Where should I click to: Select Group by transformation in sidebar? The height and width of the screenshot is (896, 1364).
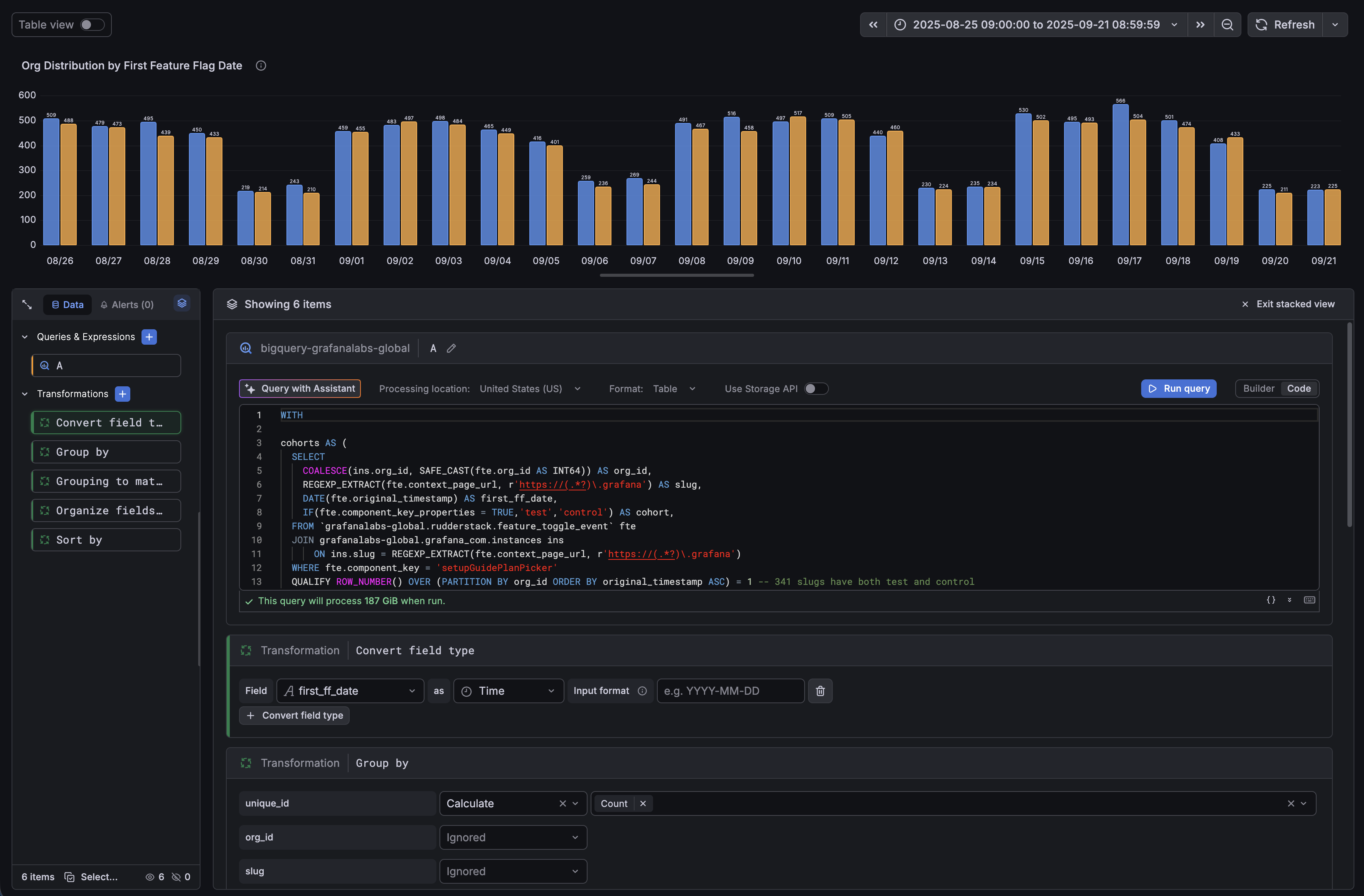click(106, 452)
